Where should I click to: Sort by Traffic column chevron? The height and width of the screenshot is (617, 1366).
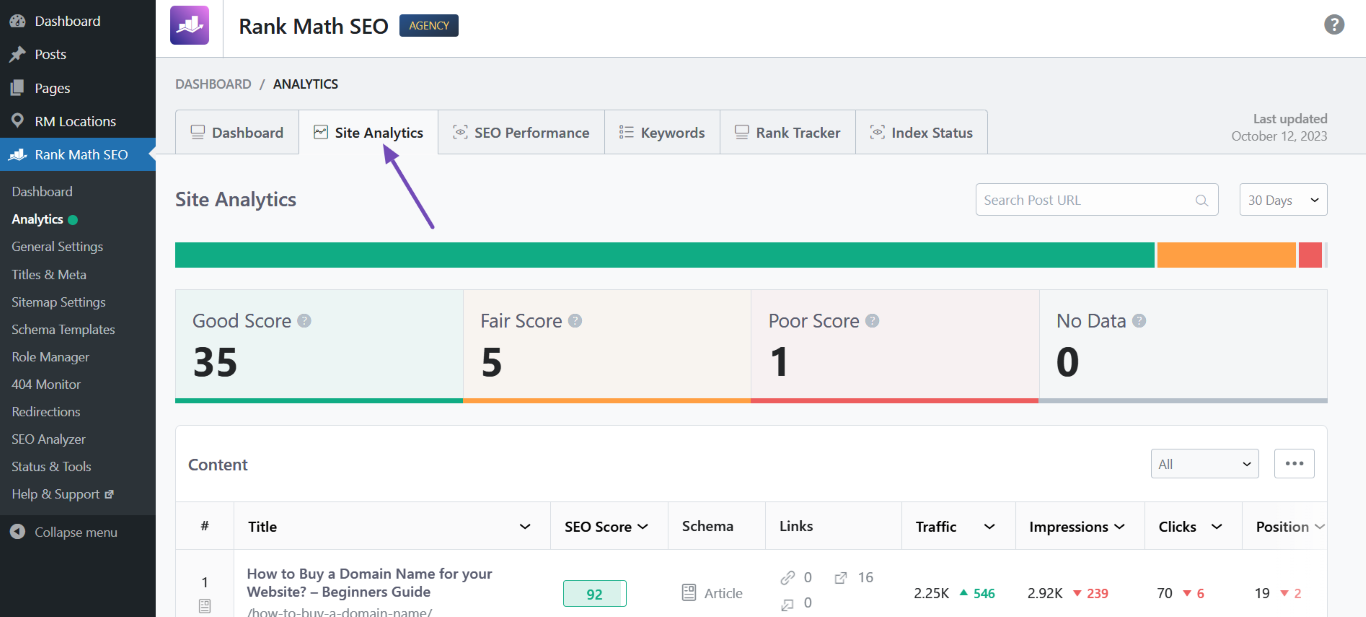click(x=989, y=527)
